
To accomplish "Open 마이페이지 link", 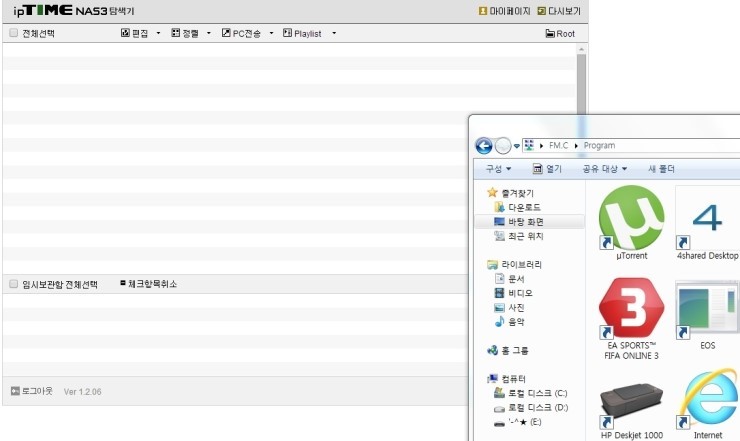I will pyautogui.click(x=505, y=11).
